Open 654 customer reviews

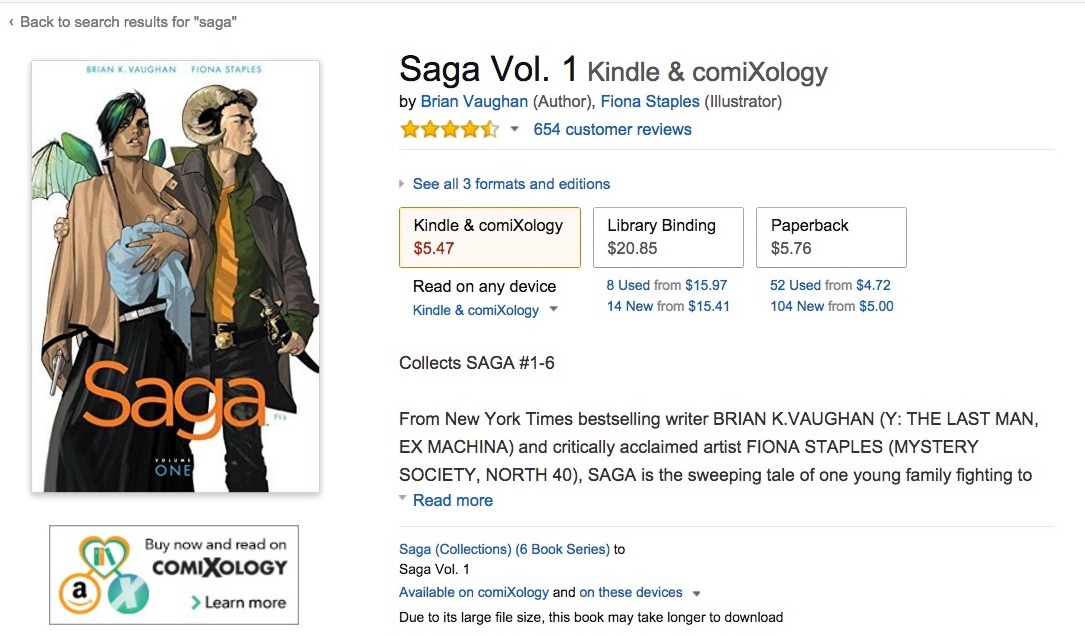[x=612, y=129]
